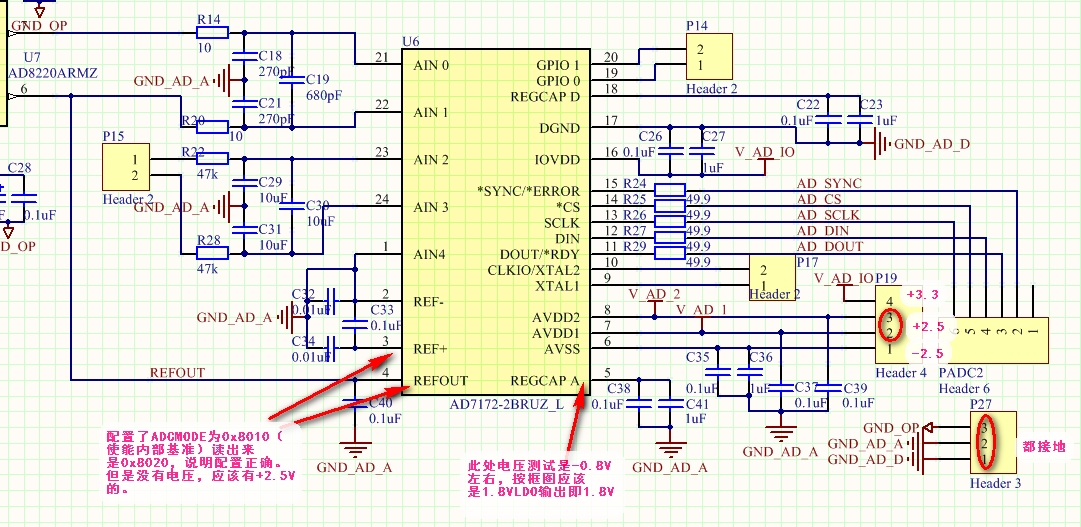Select capacitor C26 symbol
The width and height of the screenshot is (1081, 527).
669,151
